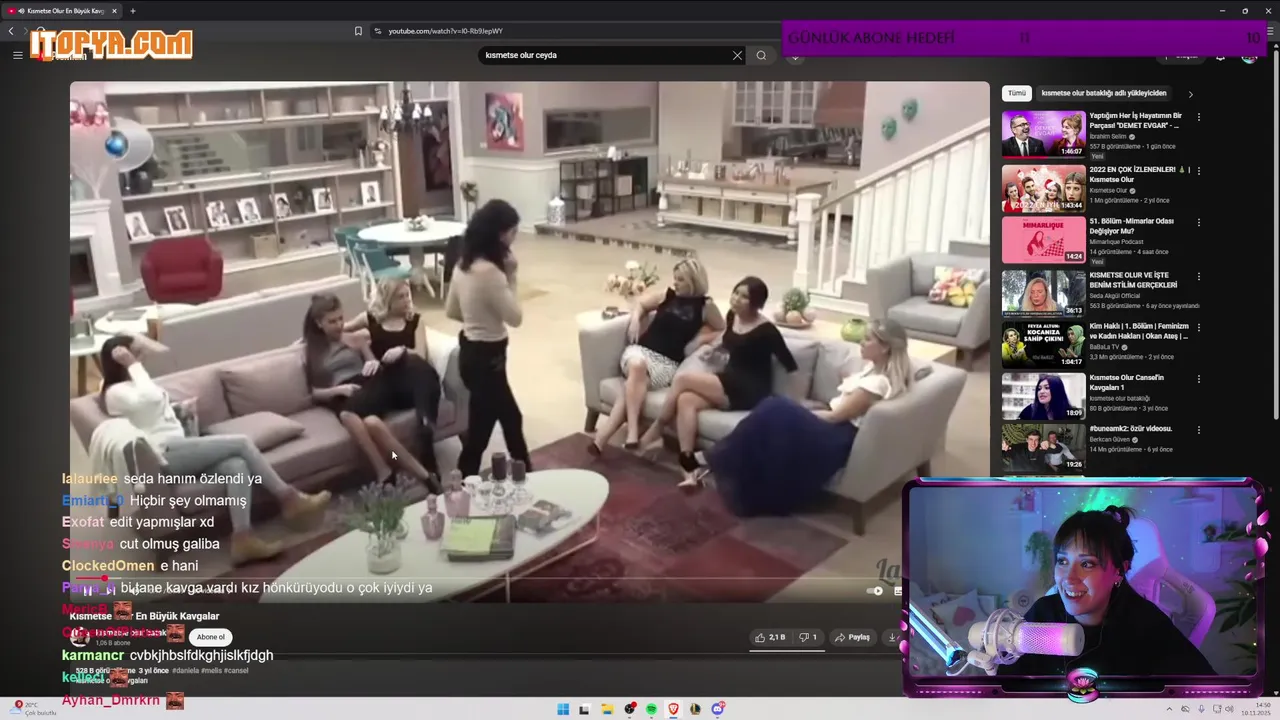This screenshot has height=720, width=1280.
Task: Dislike the video with thumbs-down button
Action: 807,637
